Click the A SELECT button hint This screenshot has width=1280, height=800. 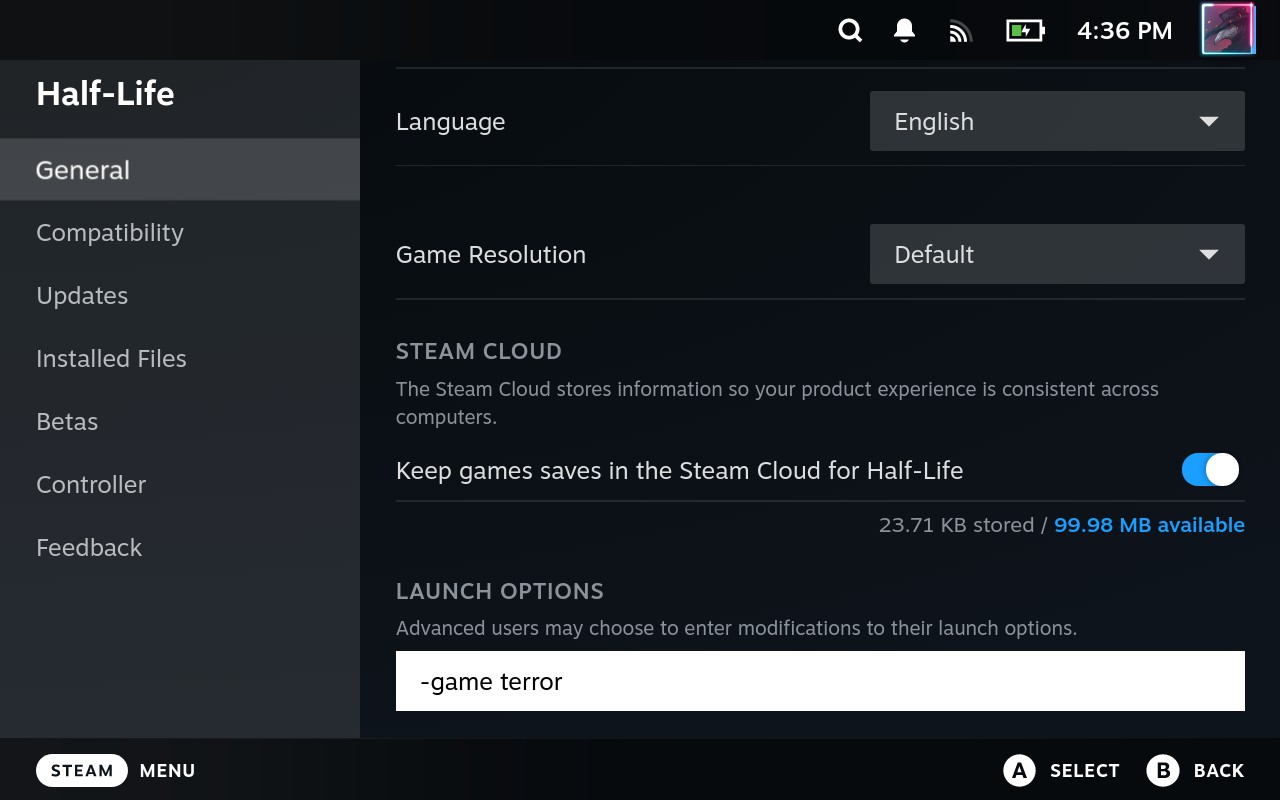tap(1061, 770)
